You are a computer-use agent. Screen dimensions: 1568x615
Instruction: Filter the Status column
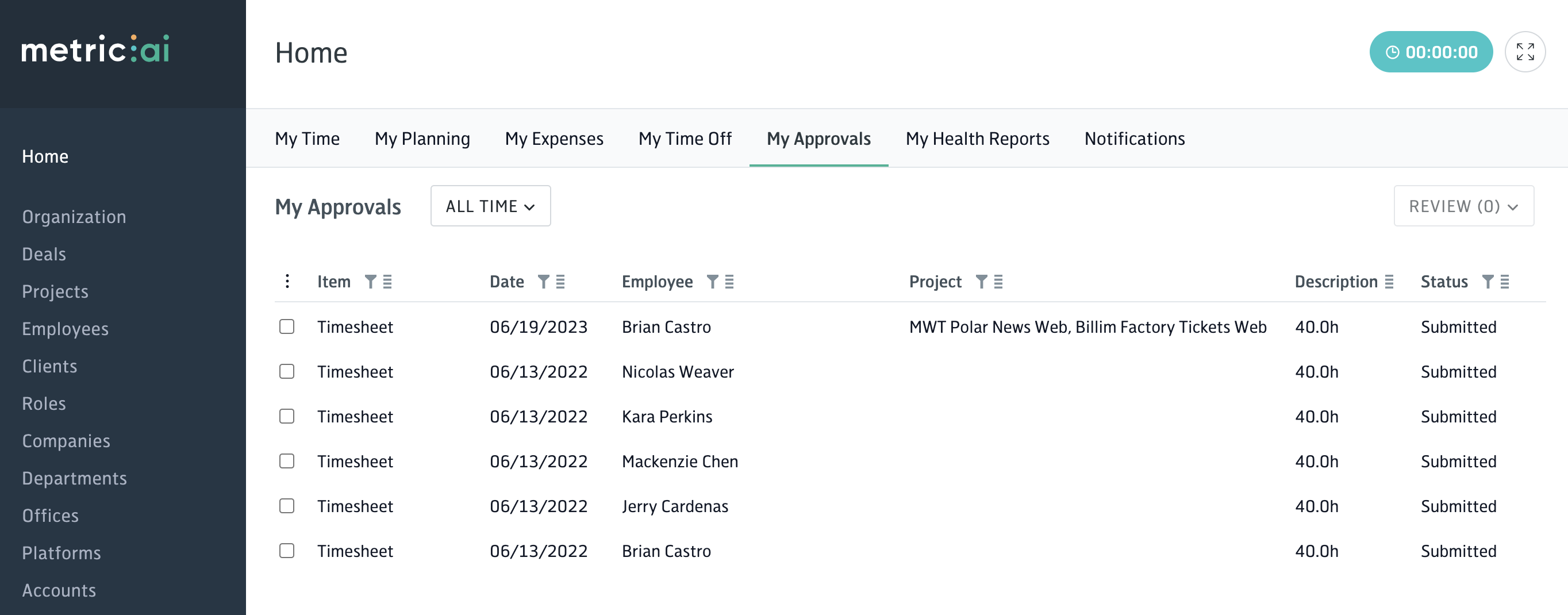[1488, 281]
